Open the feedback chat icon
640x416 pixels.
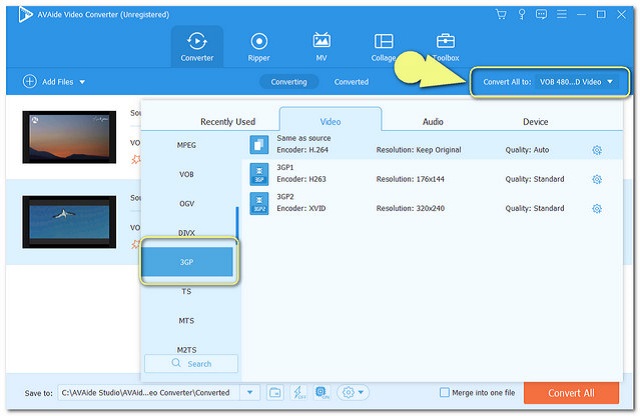pyautogui.click(x=541, y=15)
